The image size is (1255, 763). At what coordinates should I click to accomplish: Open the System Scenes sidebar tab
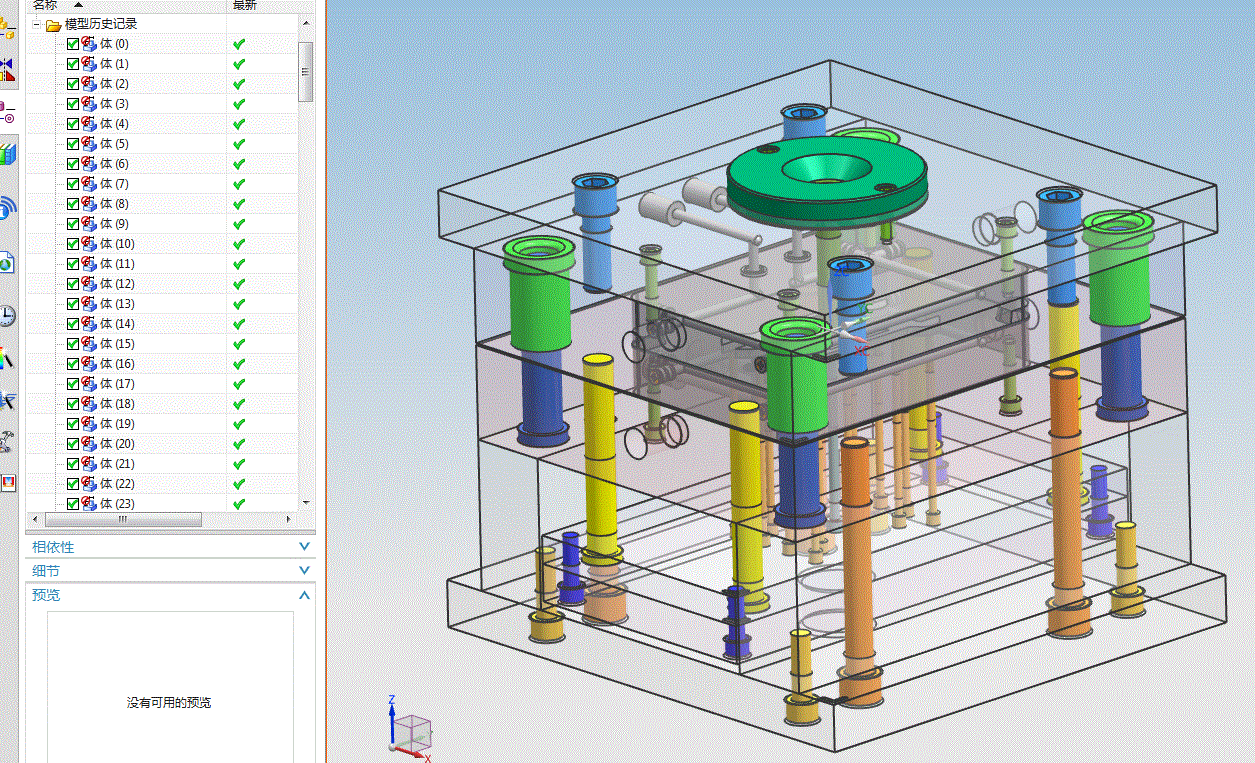coord(7,482)
